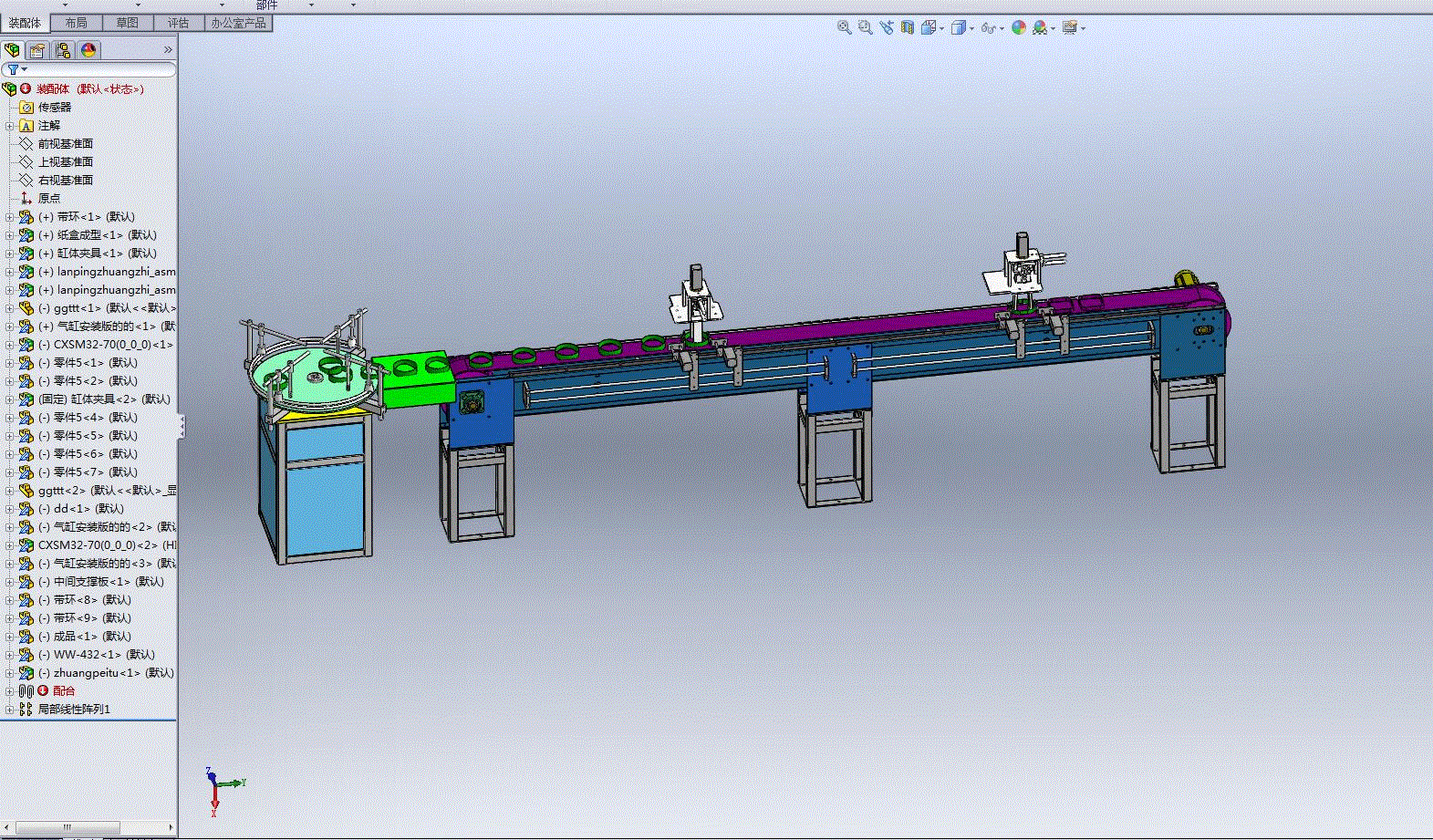Expand the 纸盒成型<1> component node
This screenshot has height=840, width=1433.
(9, 235)
